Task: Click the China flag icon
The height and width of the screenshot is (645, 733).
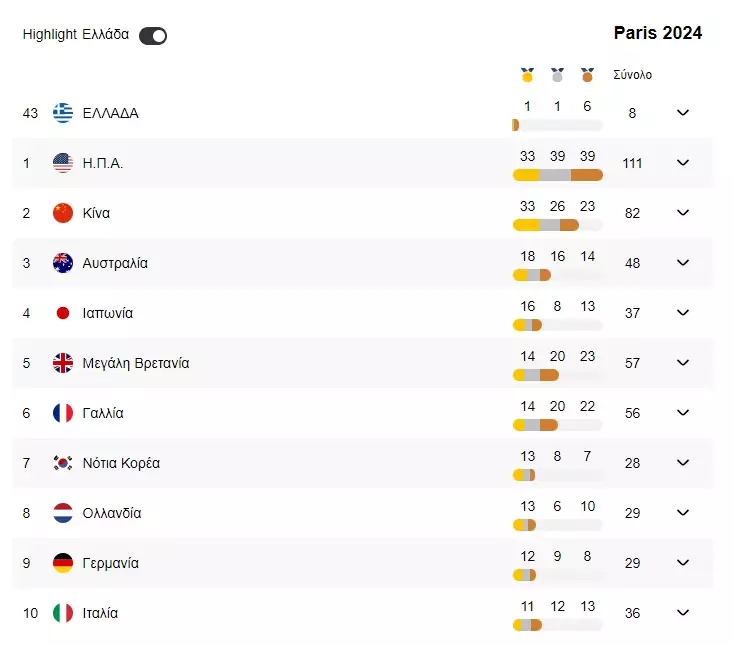Action: click(x=63, y=213)
